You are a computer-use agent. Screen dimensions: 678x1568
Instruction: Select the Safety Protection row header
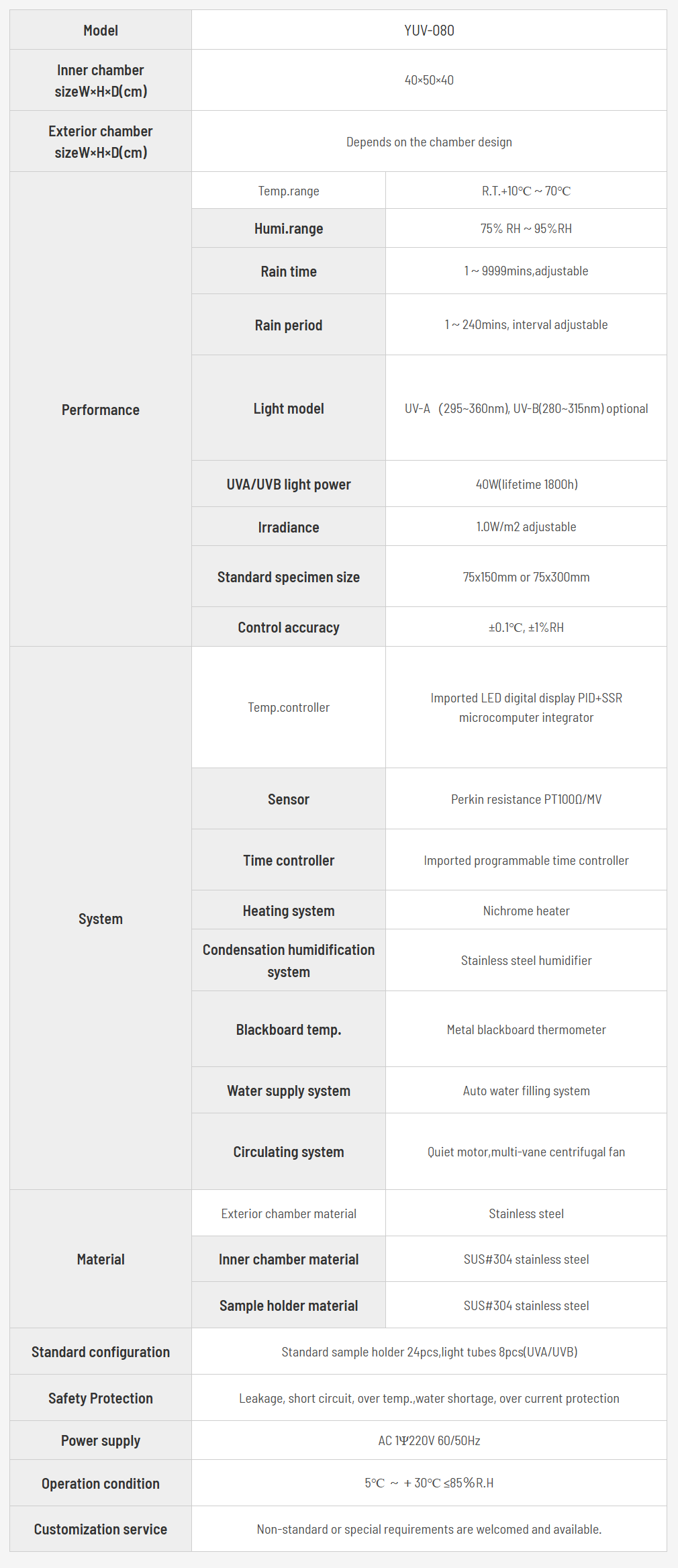(101, 1398)
